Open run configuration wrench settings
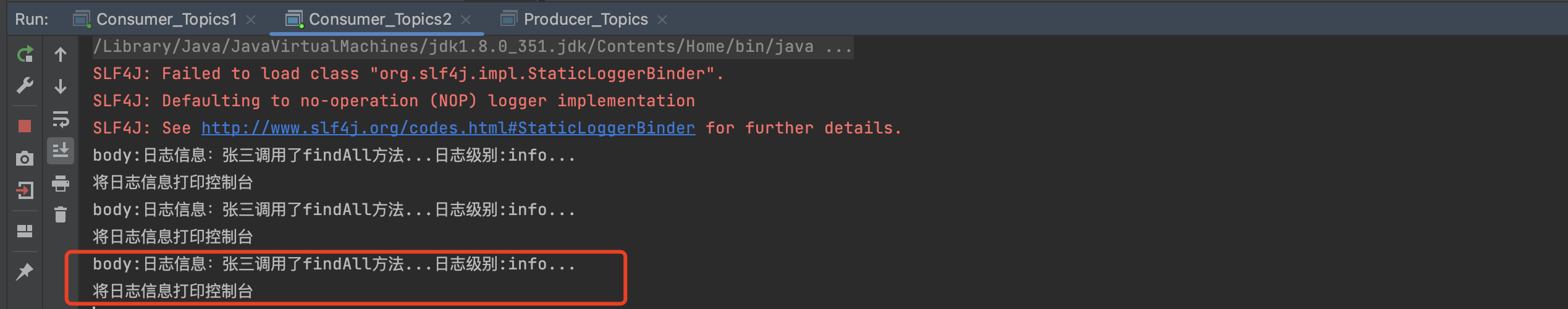 [25, 85]
